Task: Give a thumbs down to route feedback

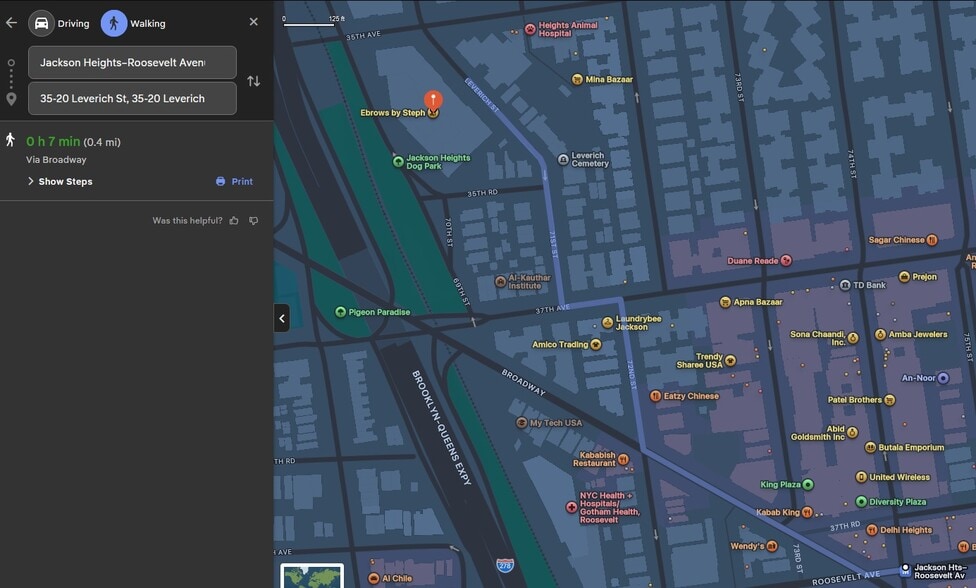Action: 252,221
